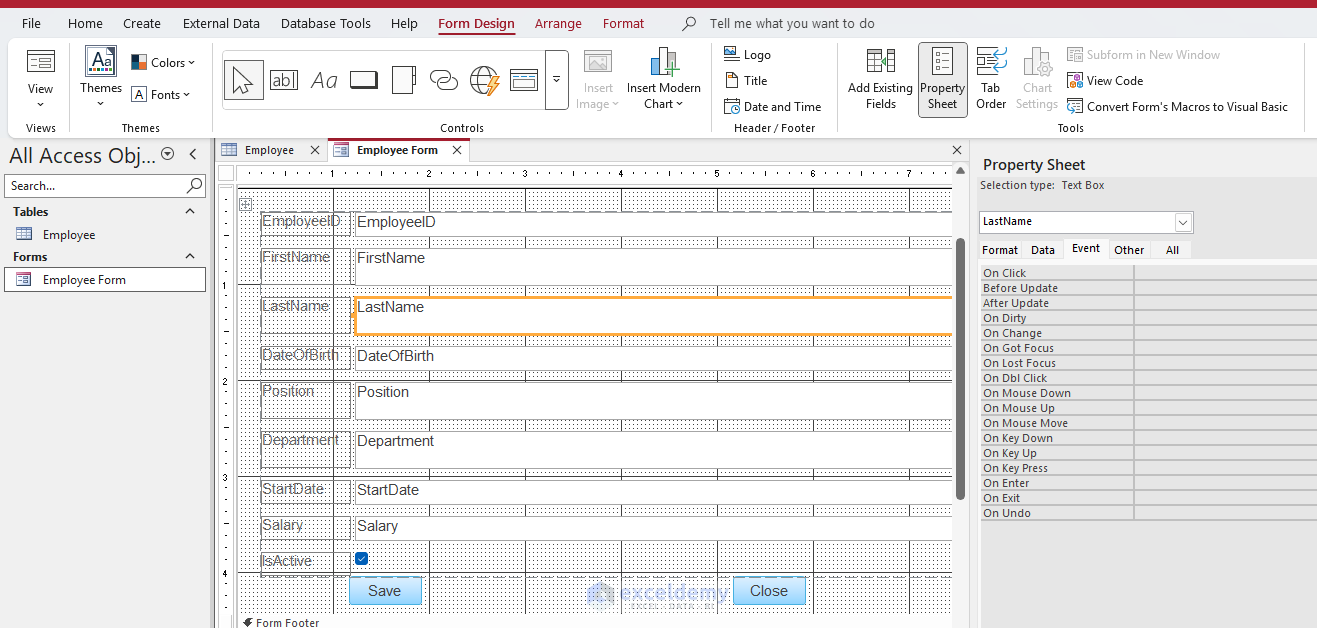Click the On Key Press property

click(1148, 468)
